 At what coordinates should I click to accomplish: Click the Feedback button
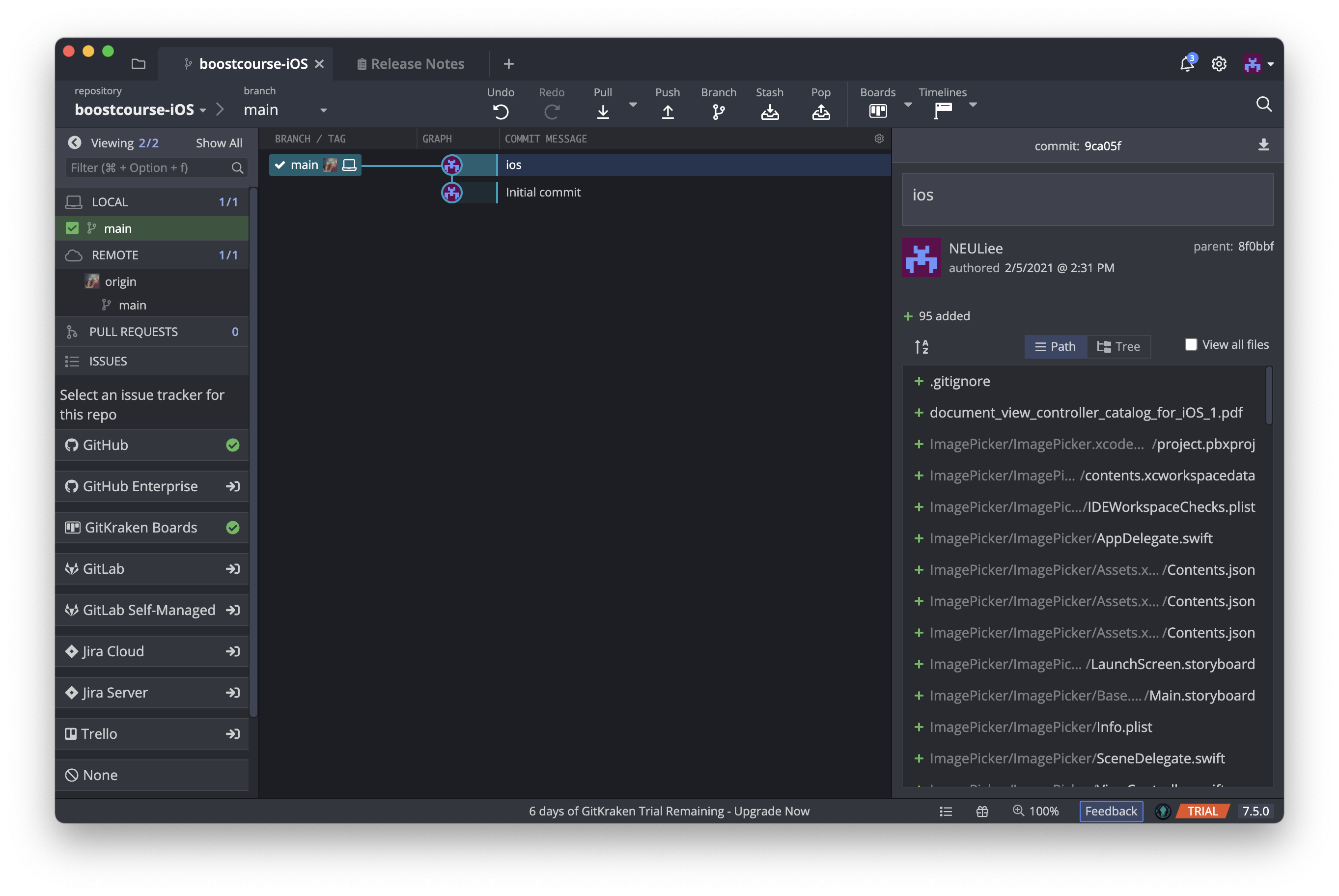point(1111,811)
